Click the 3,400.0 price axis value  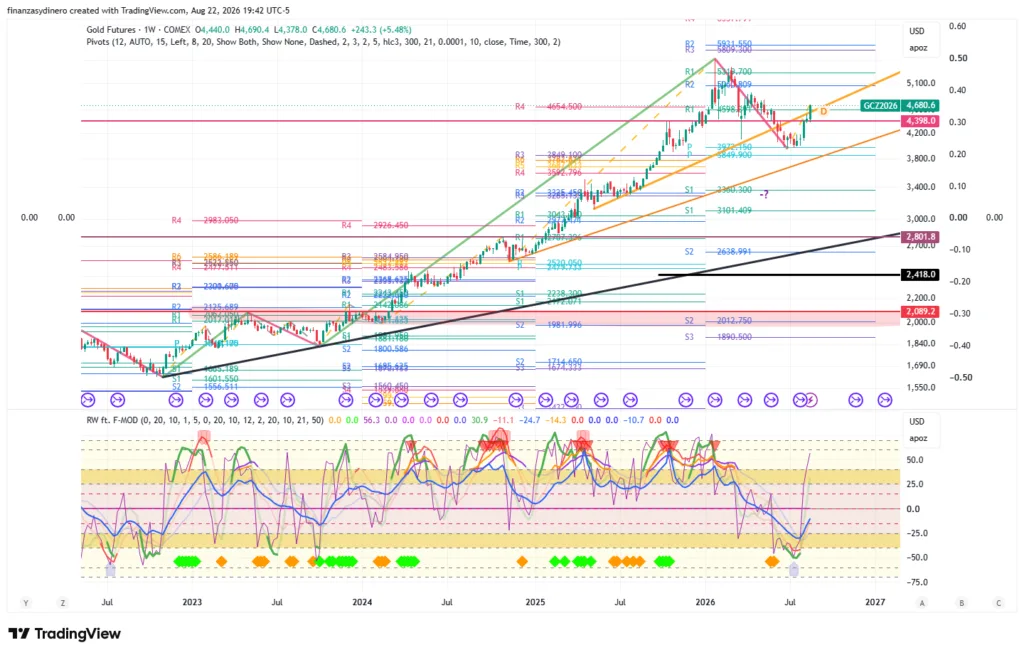(921, 187)
